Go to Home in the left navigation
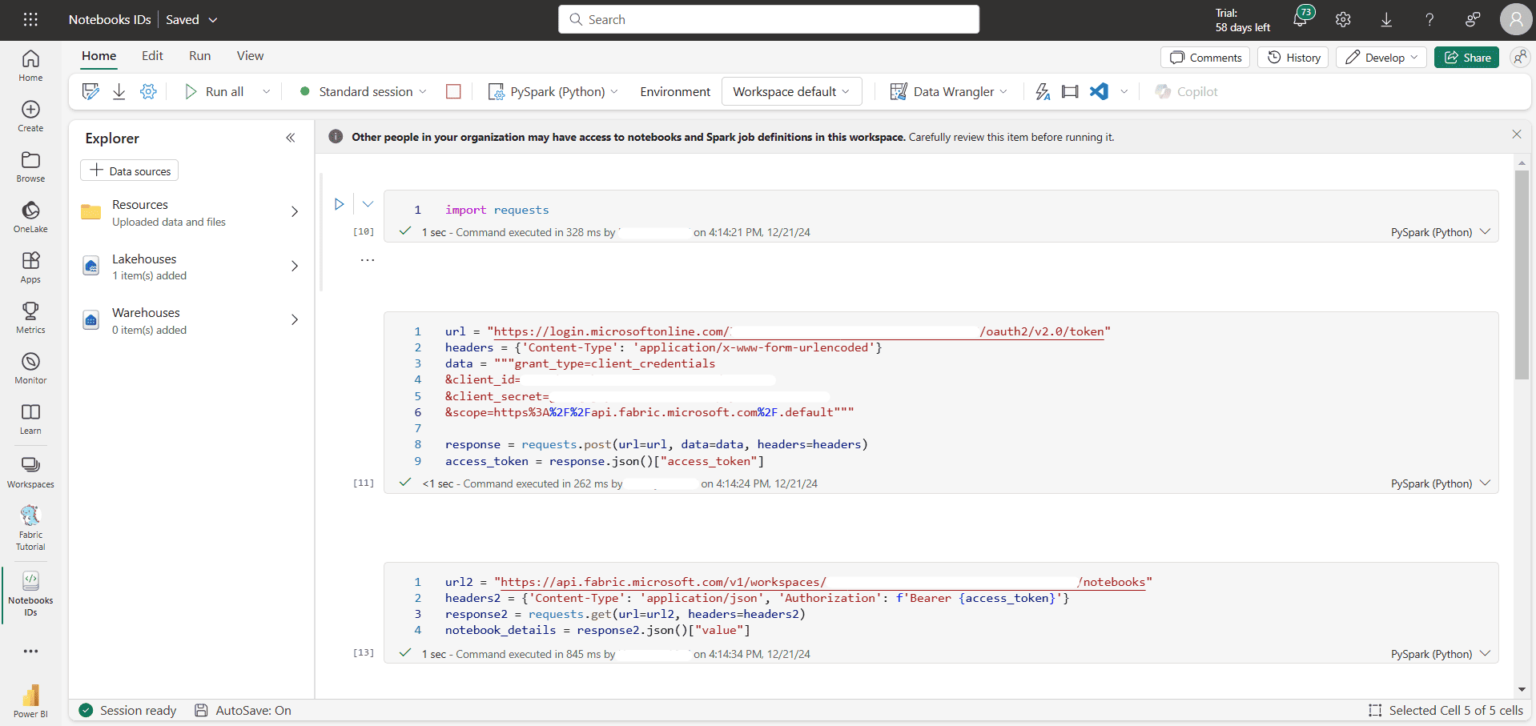 point(30,66)
